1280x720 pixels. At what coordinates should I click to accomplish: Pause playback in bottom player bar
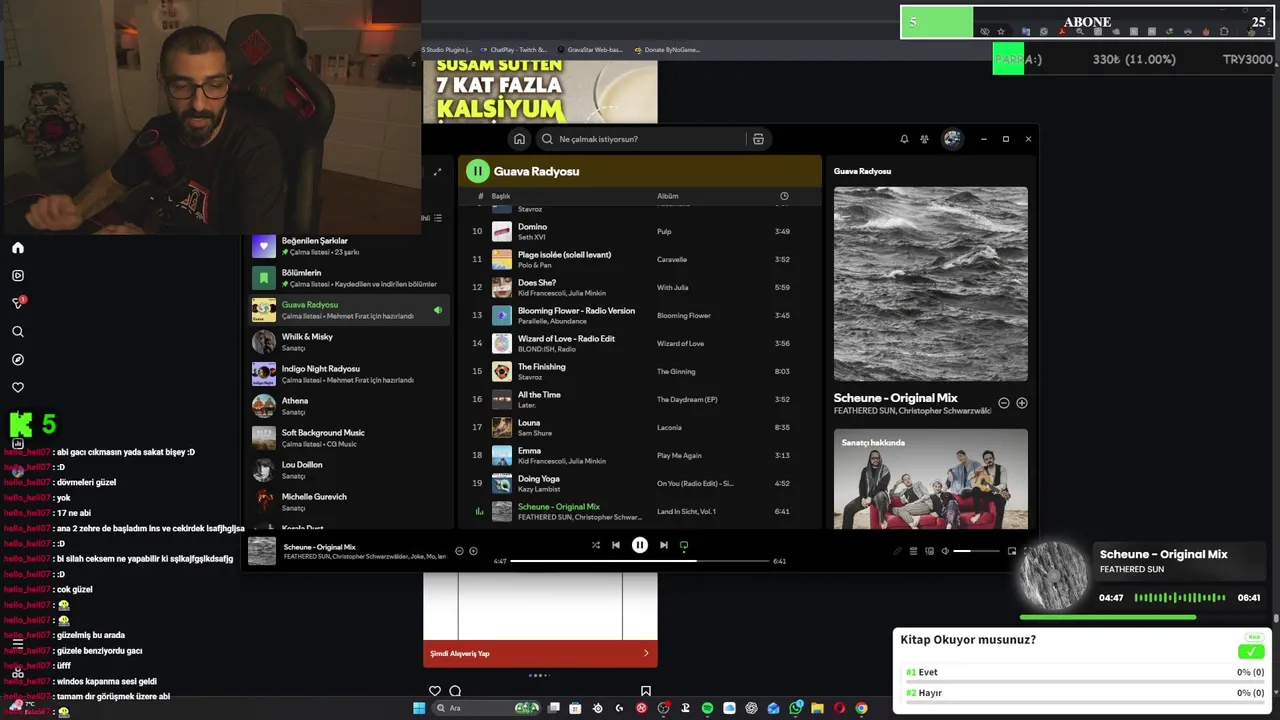[640, 545]
